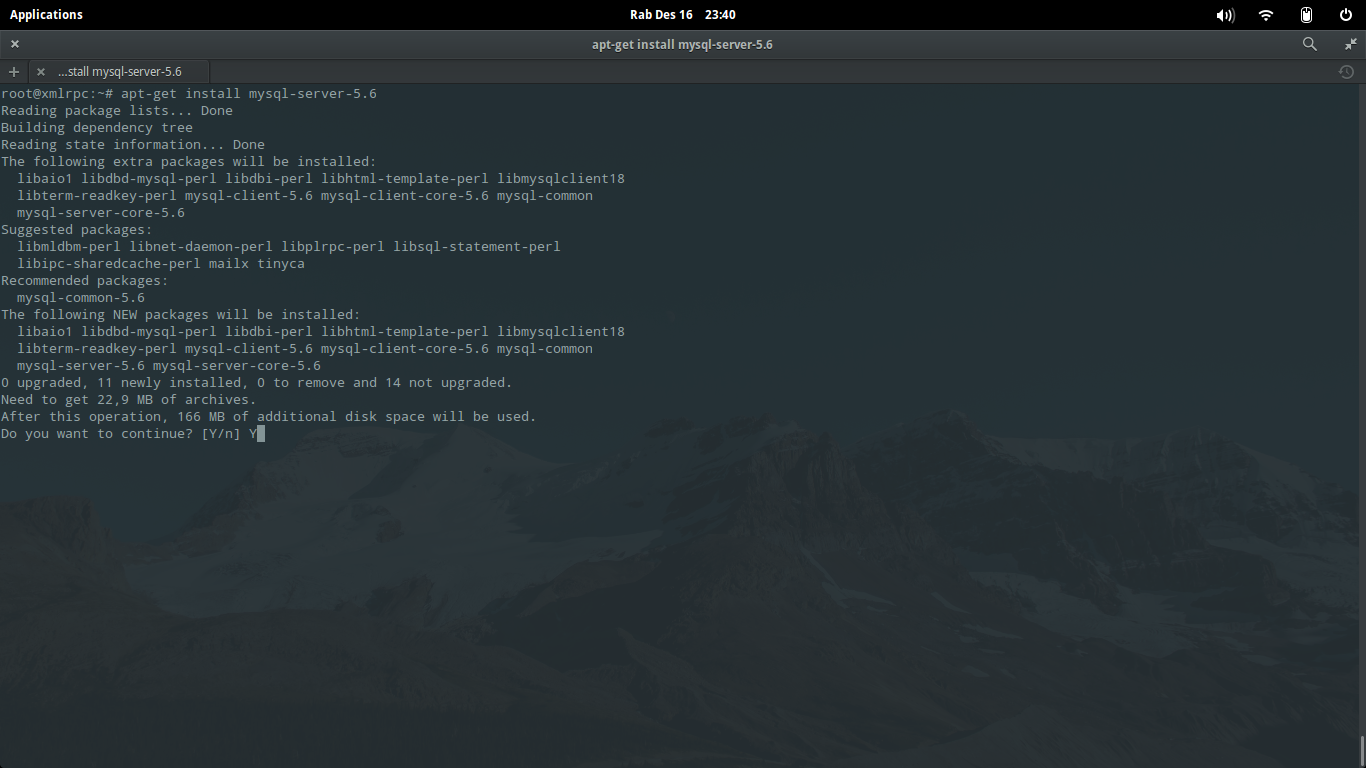Screen dimensions: 1366x768
Task: Open the clock and calendar indicator
Action: point(683,14)
